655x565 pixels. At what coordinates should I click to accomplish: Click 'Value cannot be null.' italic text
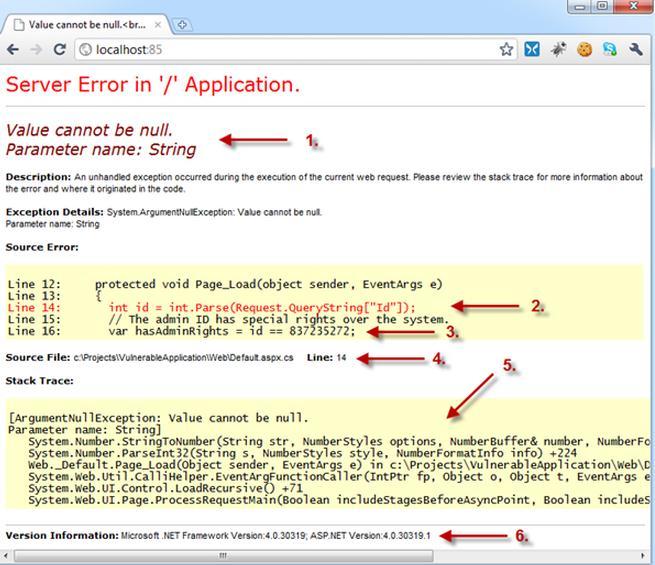pos(89,130)
